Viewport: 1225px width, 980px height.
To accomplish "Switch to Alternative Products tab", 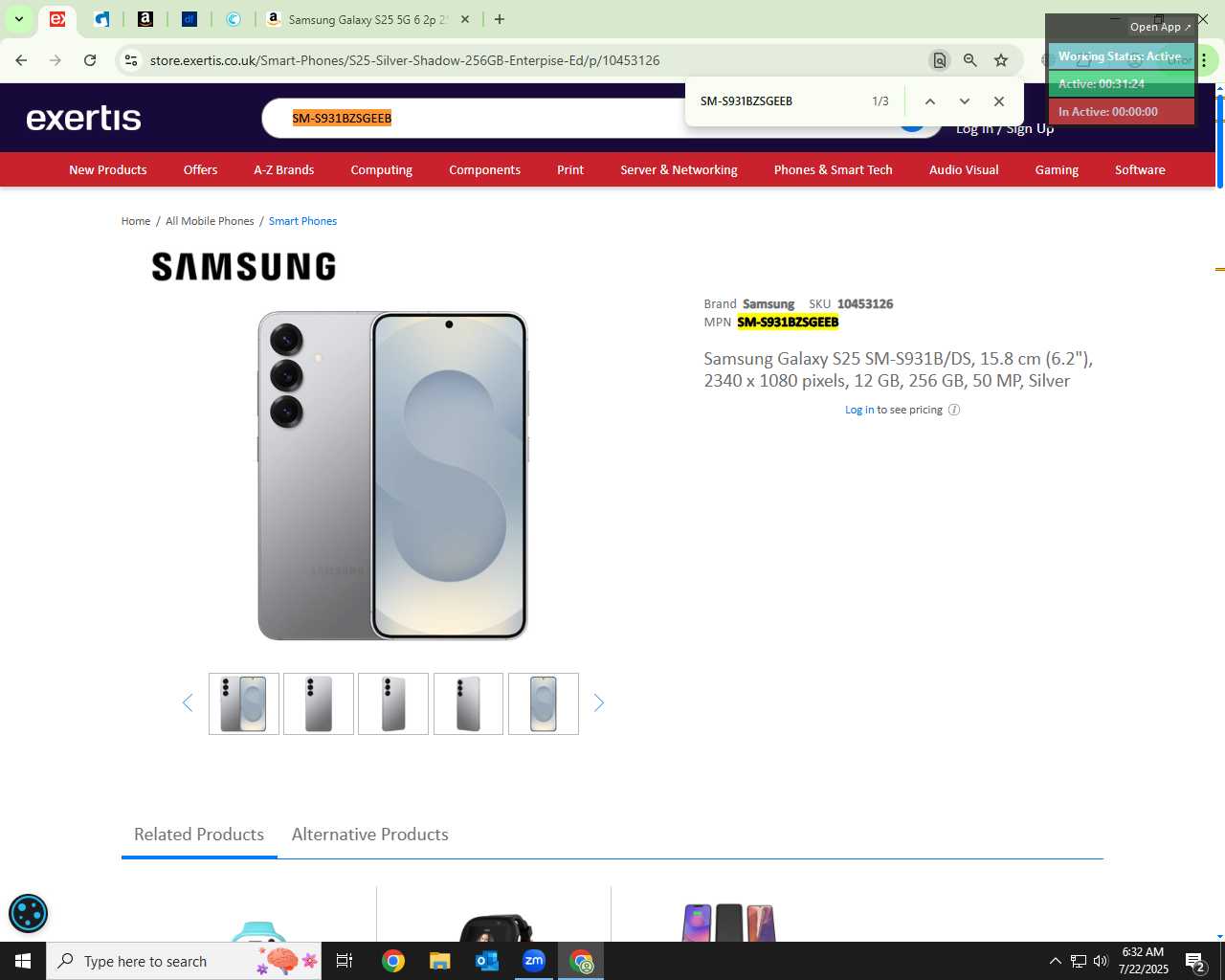I will coord(370,835).
